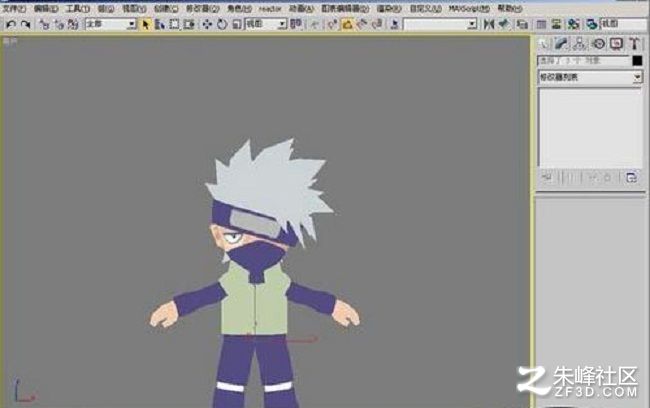
Task: Open the reactor menu
Action: click(x=270, y=8)
